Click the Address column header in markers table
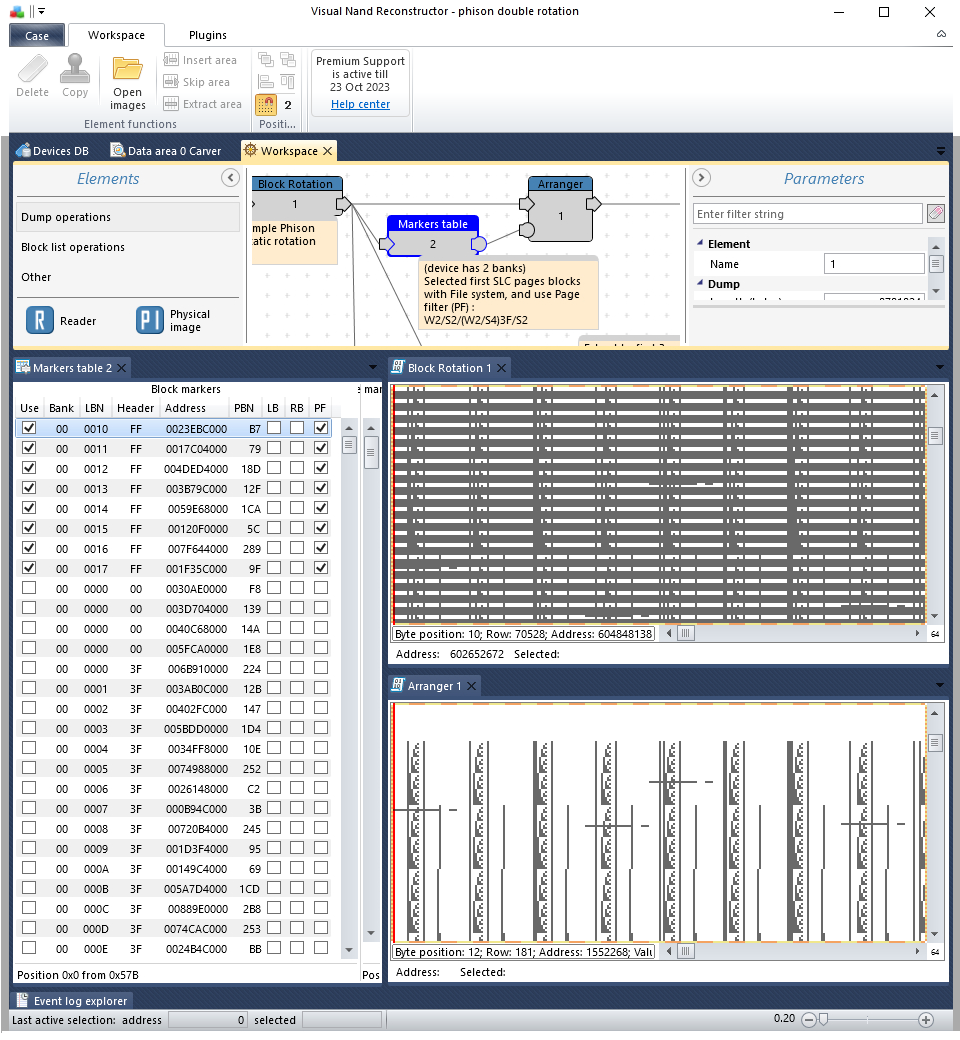The image size is (960, 1040). click(x=186, y=408)
